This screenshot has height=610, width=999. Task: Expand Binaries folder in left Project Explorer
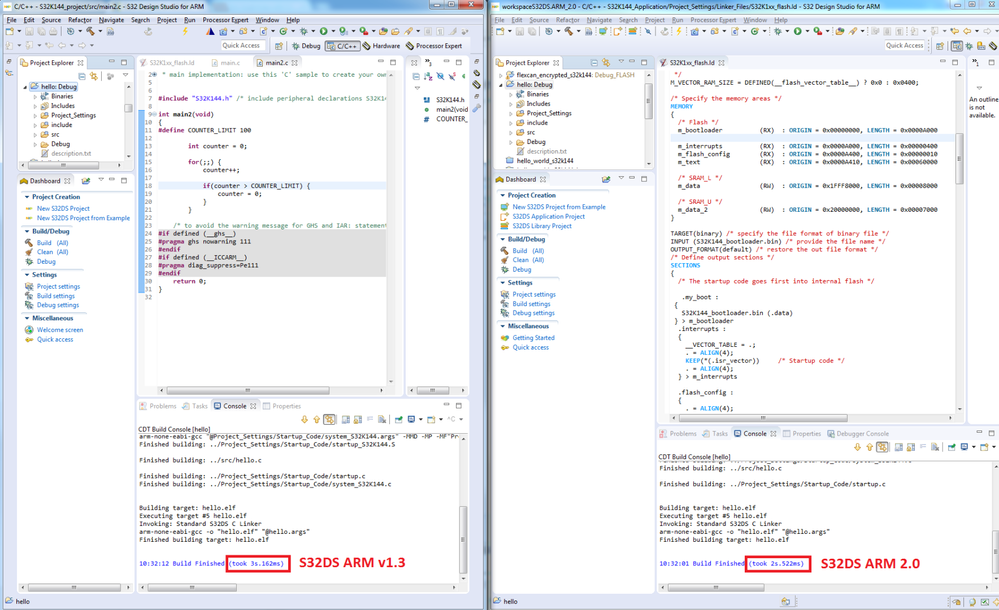[35, 96]
